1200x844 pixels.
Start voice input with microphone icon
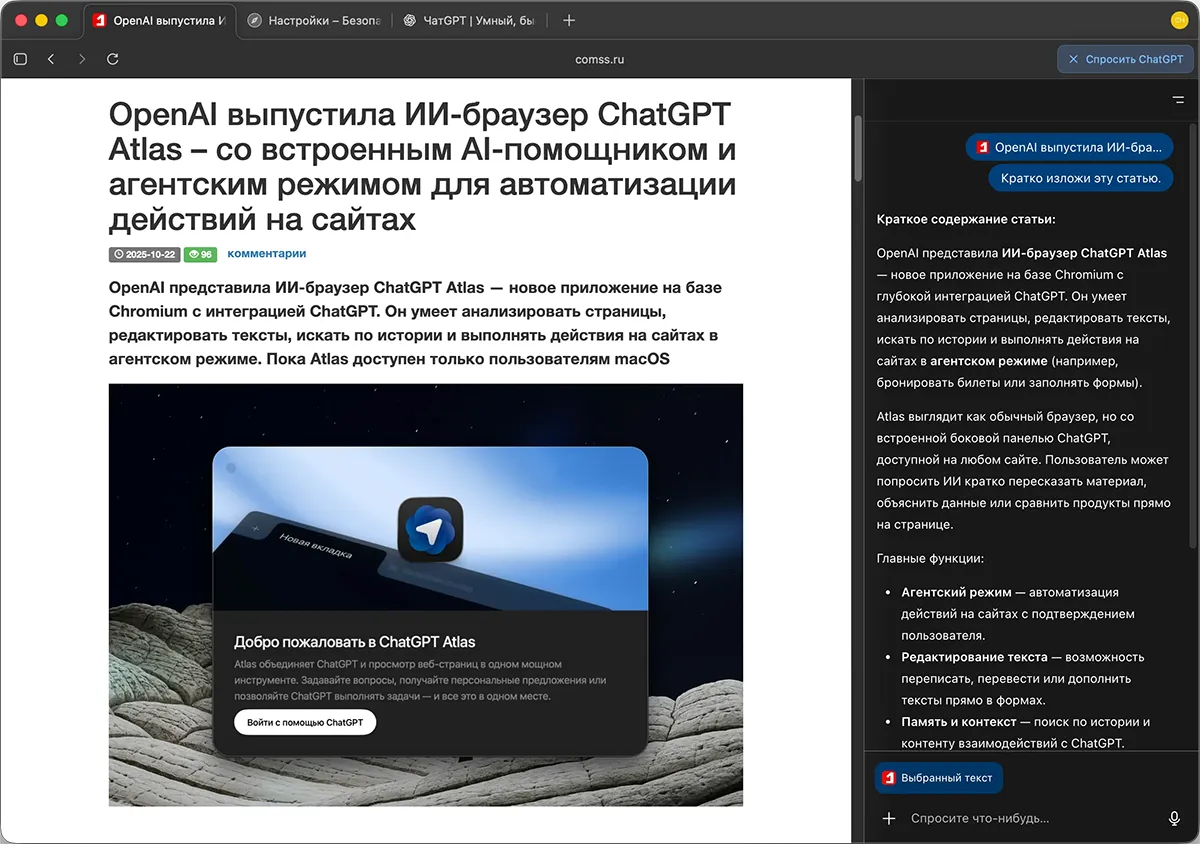1174,818
